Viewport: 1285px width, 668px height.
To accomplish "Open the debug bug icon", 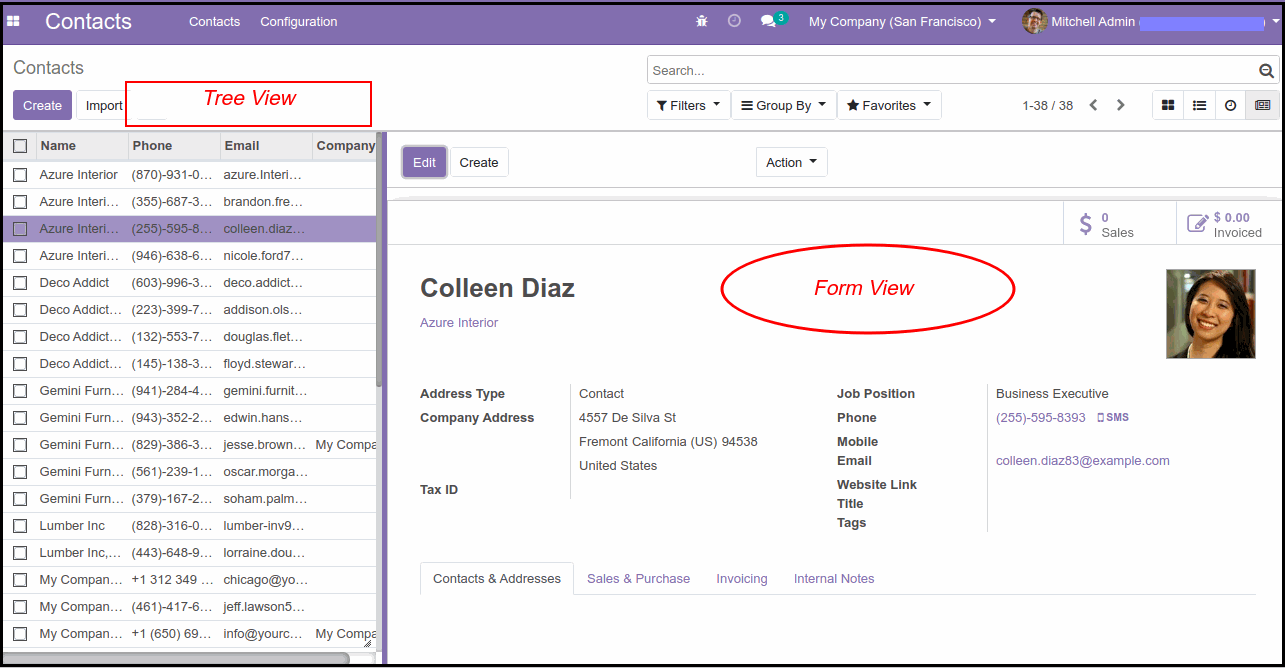I will (x=702, y=21).
